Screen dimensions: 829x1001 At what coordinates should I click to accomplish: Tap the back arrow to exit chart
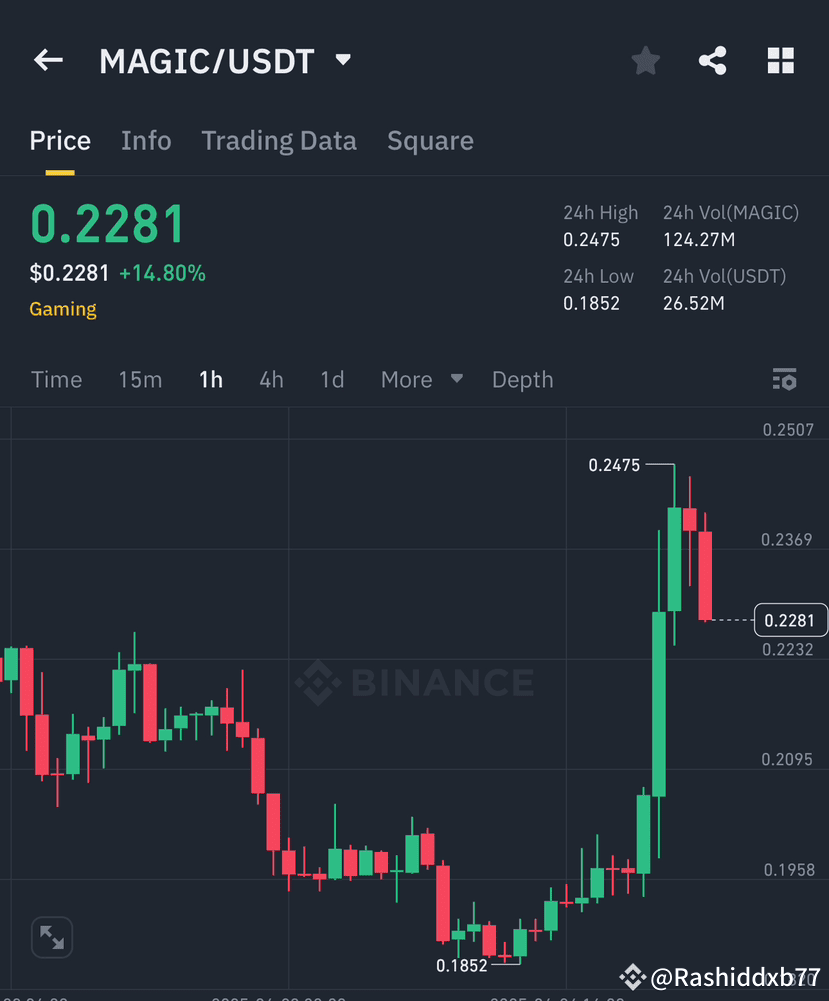[47, 60]
